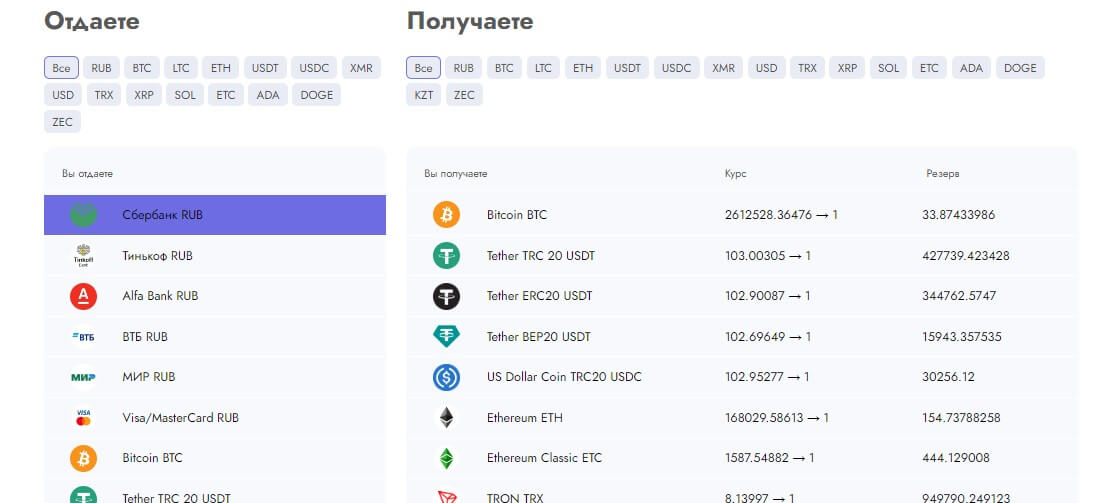This screenshot has width=1093, height=503.
Task: Choose Tether TRC 20 USDT to receive
Action: (x=540, y=256)
